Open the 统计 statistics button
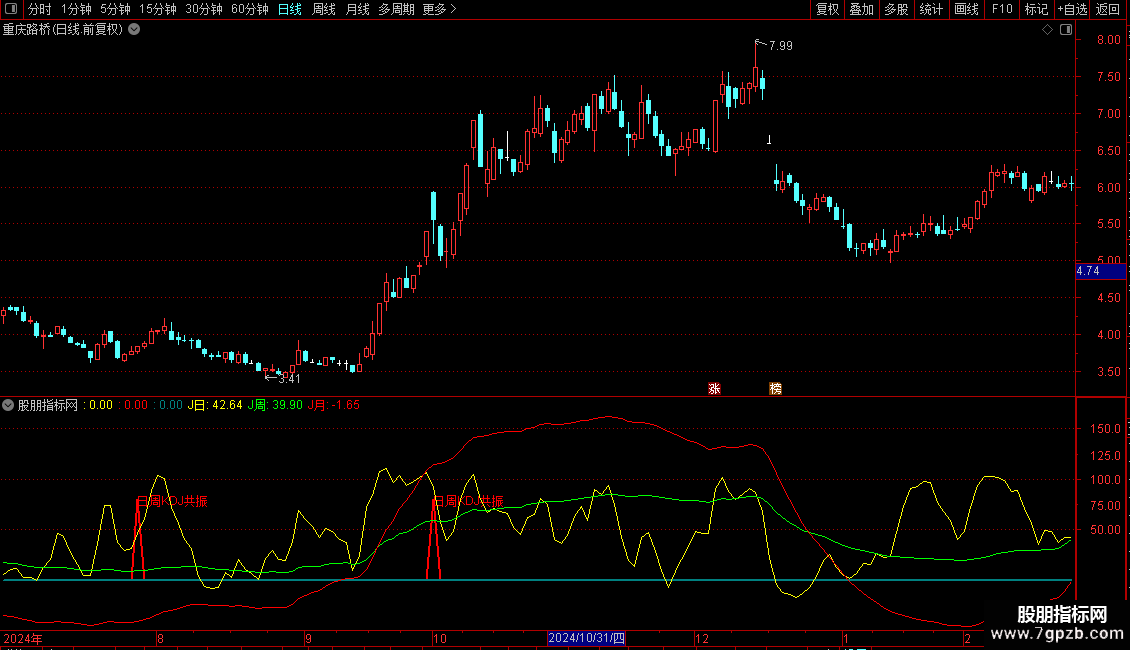1130x650 pixels. (931, 9)
